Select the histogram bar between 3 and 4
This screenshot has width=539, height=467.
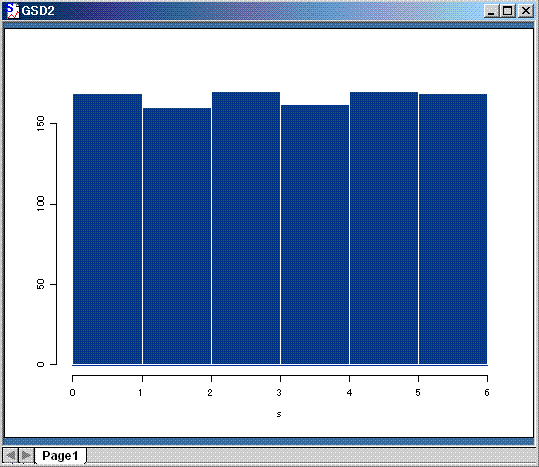coord(315,234)
